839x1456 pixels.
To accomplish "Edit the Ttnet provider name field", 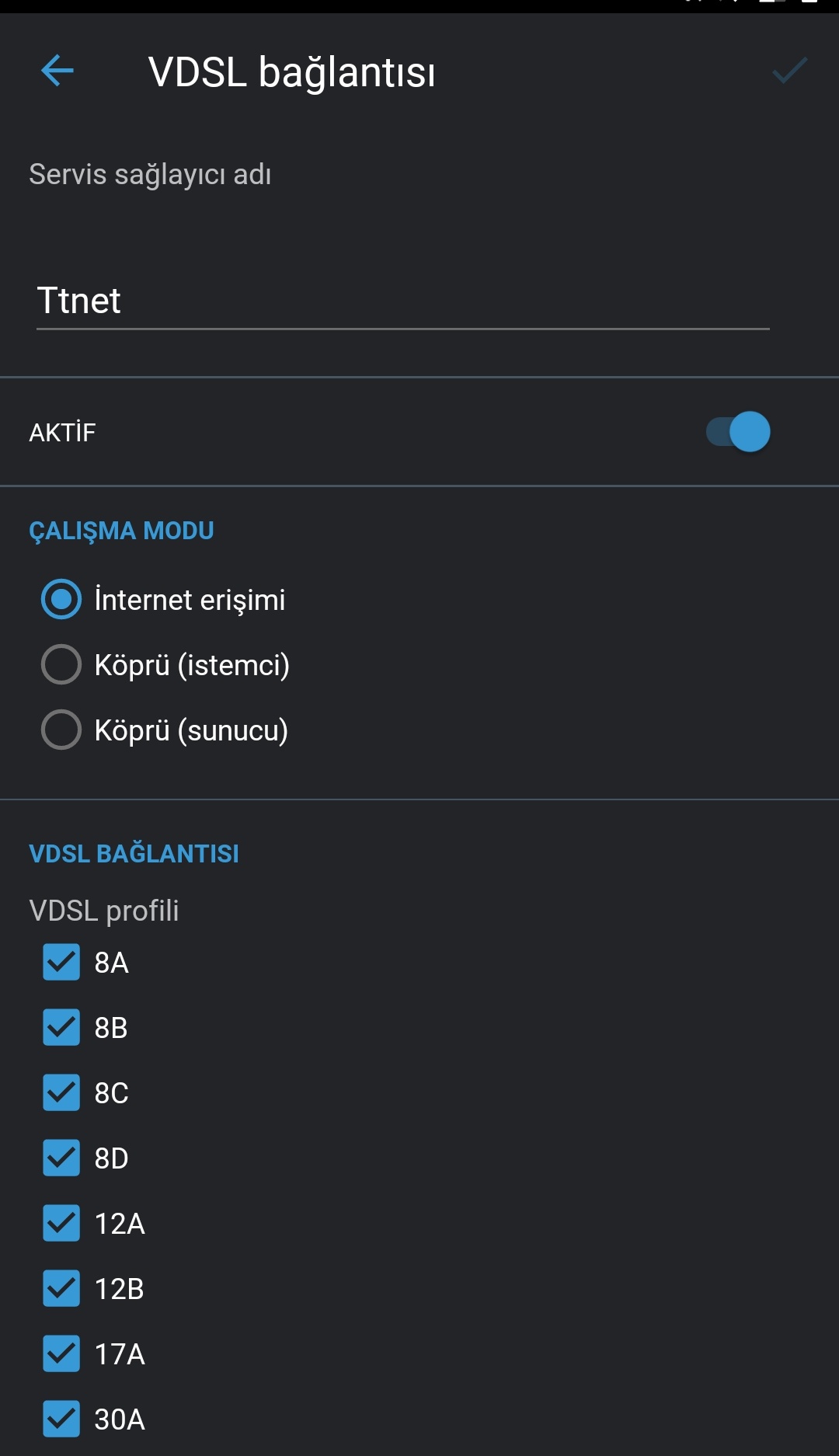I will coord(402,301).
